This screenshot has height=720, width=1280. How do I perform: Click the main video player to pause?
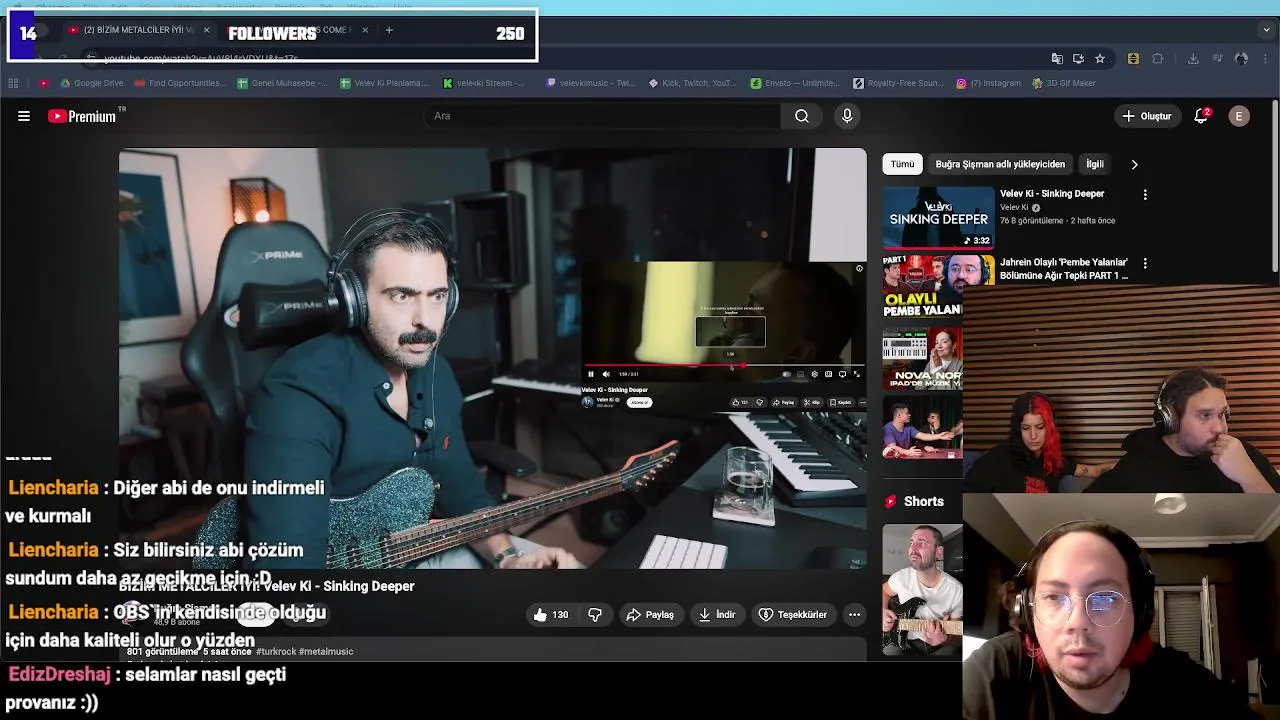(493, 358)
